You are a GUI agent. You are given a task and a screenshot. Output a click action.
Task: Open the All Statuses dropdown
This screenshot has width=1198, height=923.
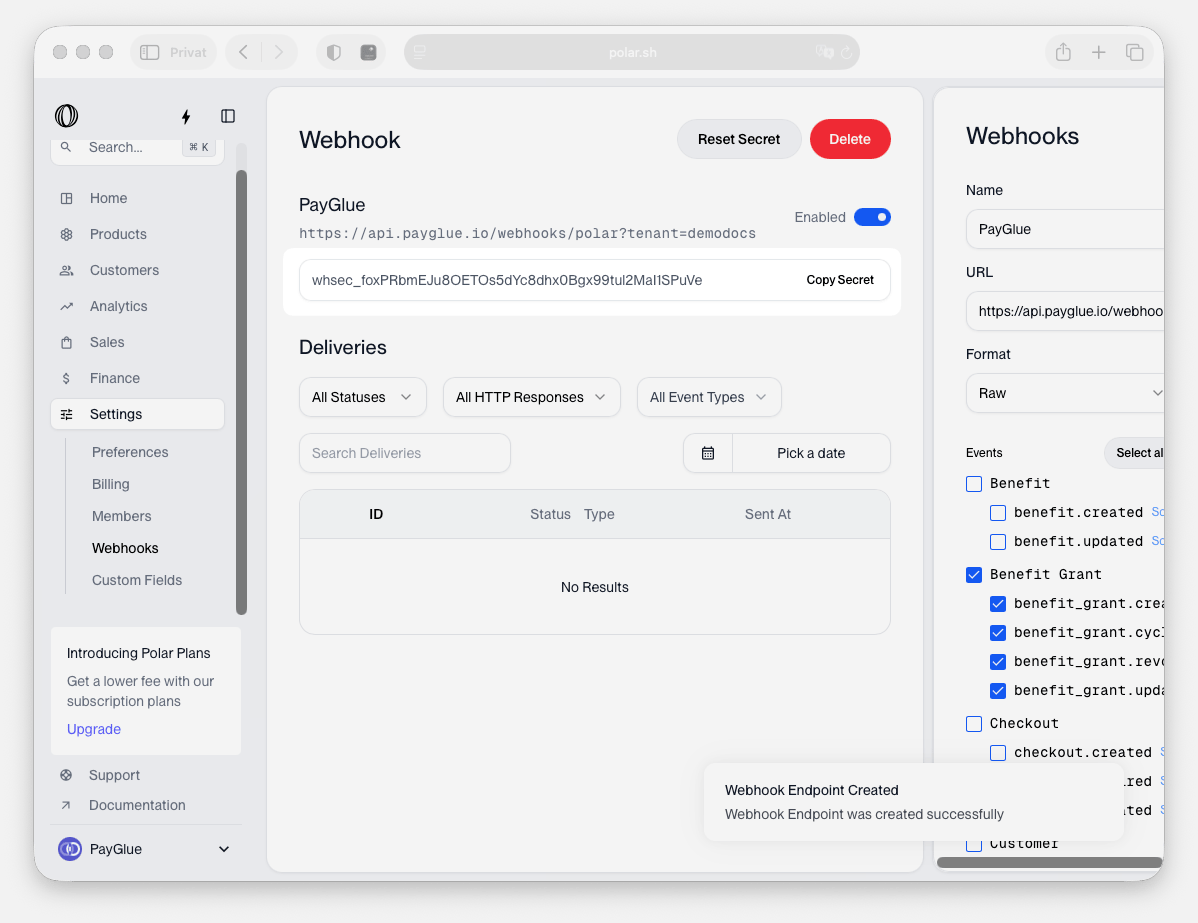363,397
